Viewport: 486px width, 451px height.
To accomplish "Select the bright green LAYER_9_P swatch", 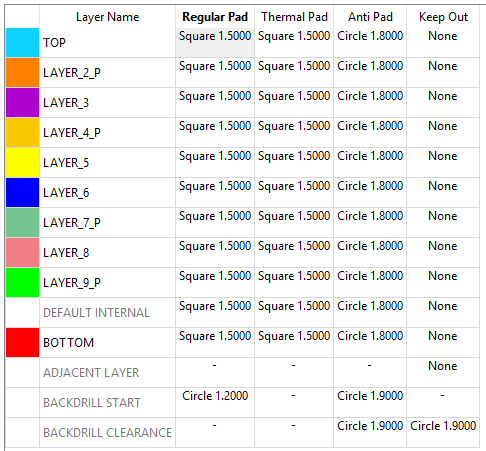I will tap(22, 282).
